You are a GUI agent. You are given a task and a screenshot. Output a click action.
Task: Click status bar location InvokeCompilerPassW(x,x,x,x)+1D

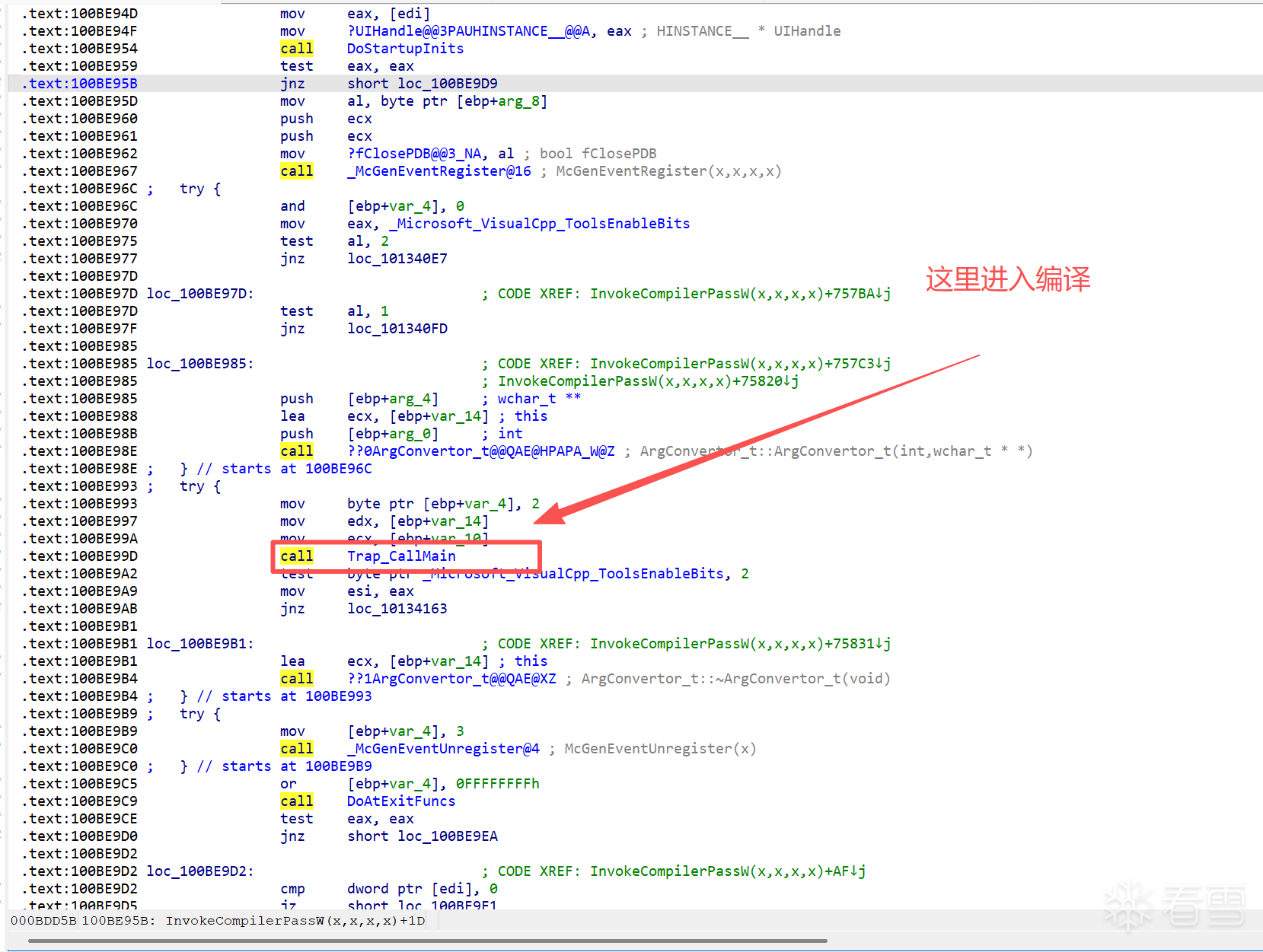coord(295,921)
